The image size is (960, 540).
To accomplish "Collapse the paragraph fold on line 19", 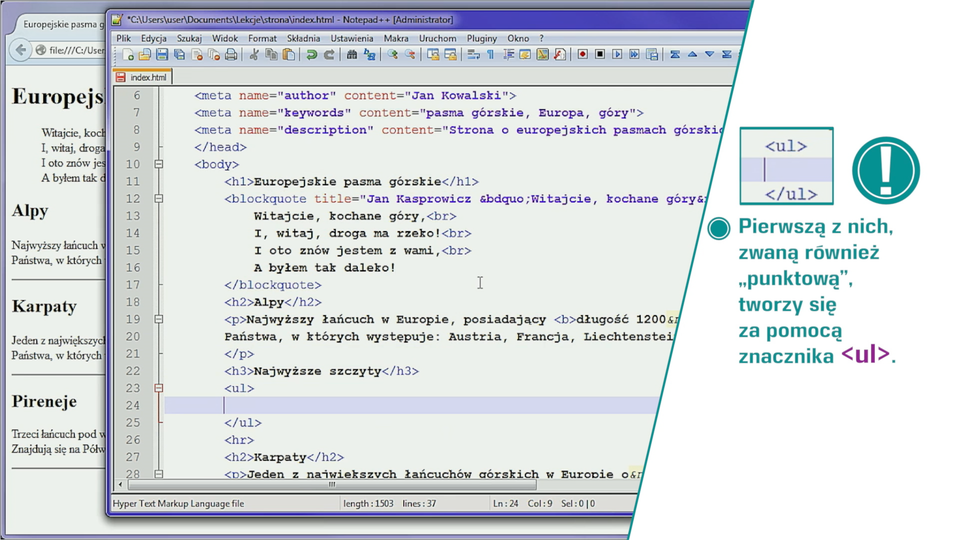I will tap(159, 319).
